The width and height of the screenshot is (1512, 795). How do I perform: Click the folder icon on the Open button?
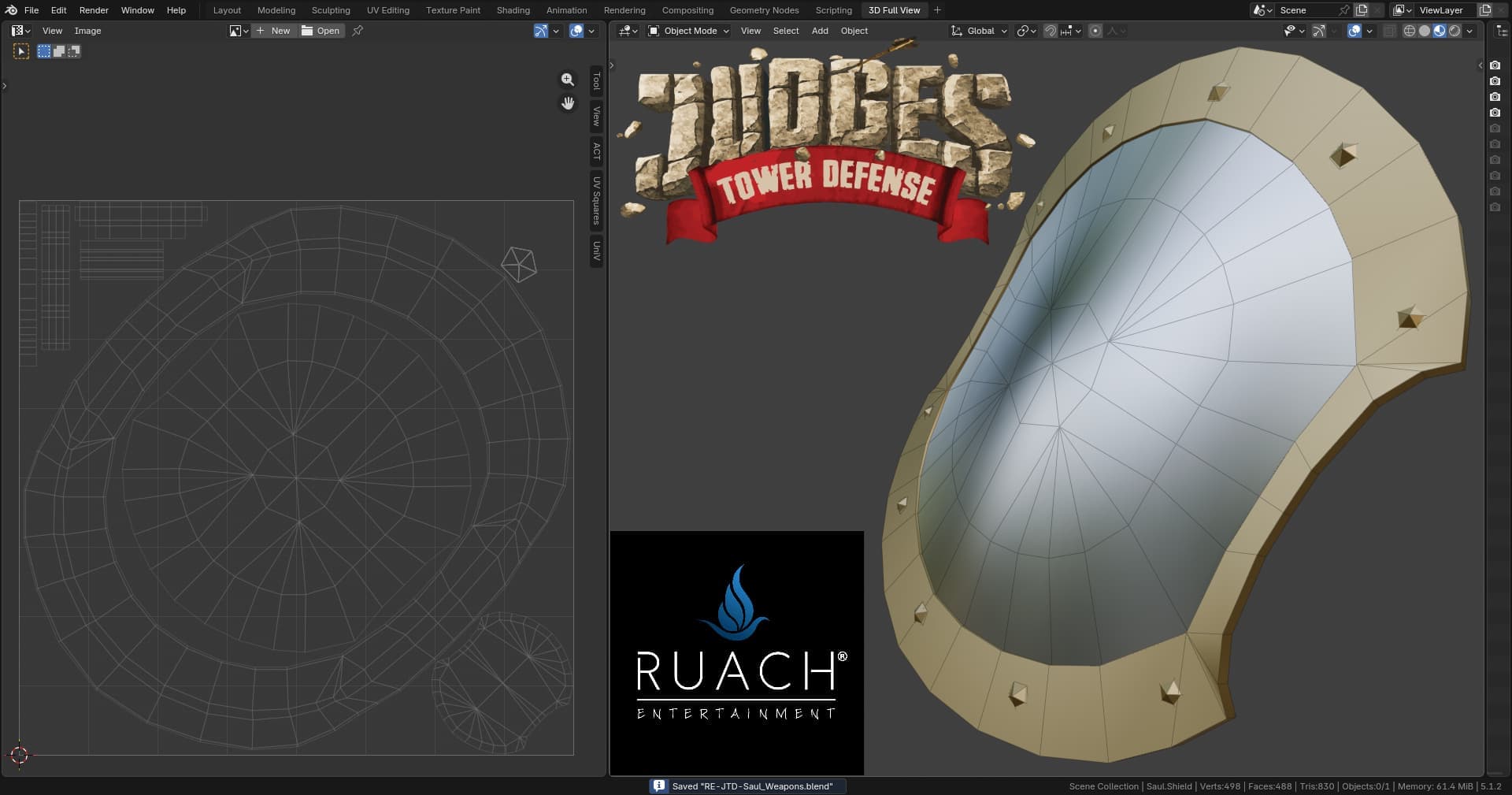point(308,31)
